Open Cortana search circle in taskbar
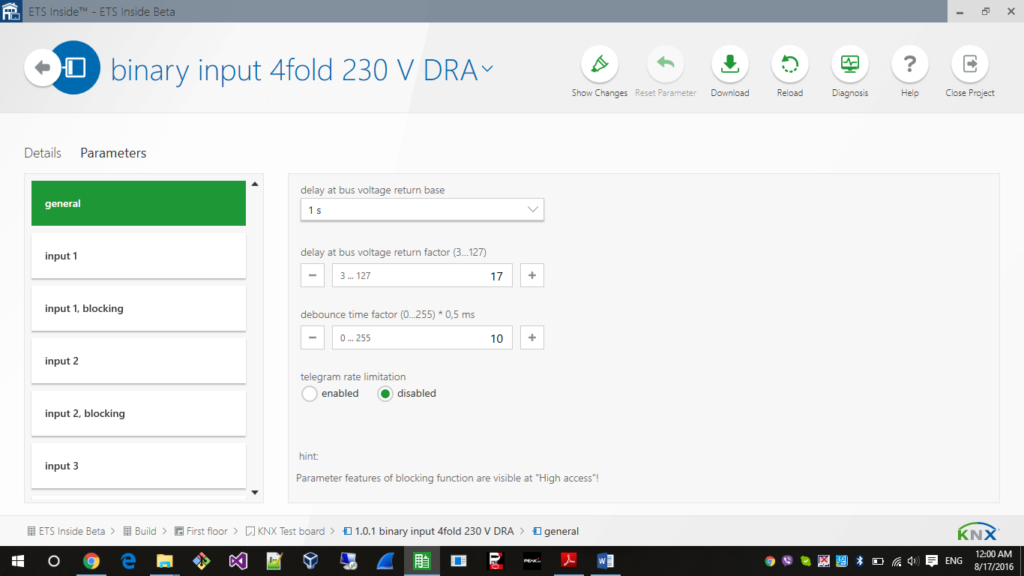This screenshot has height=576, width=1024. coord(54,561)
